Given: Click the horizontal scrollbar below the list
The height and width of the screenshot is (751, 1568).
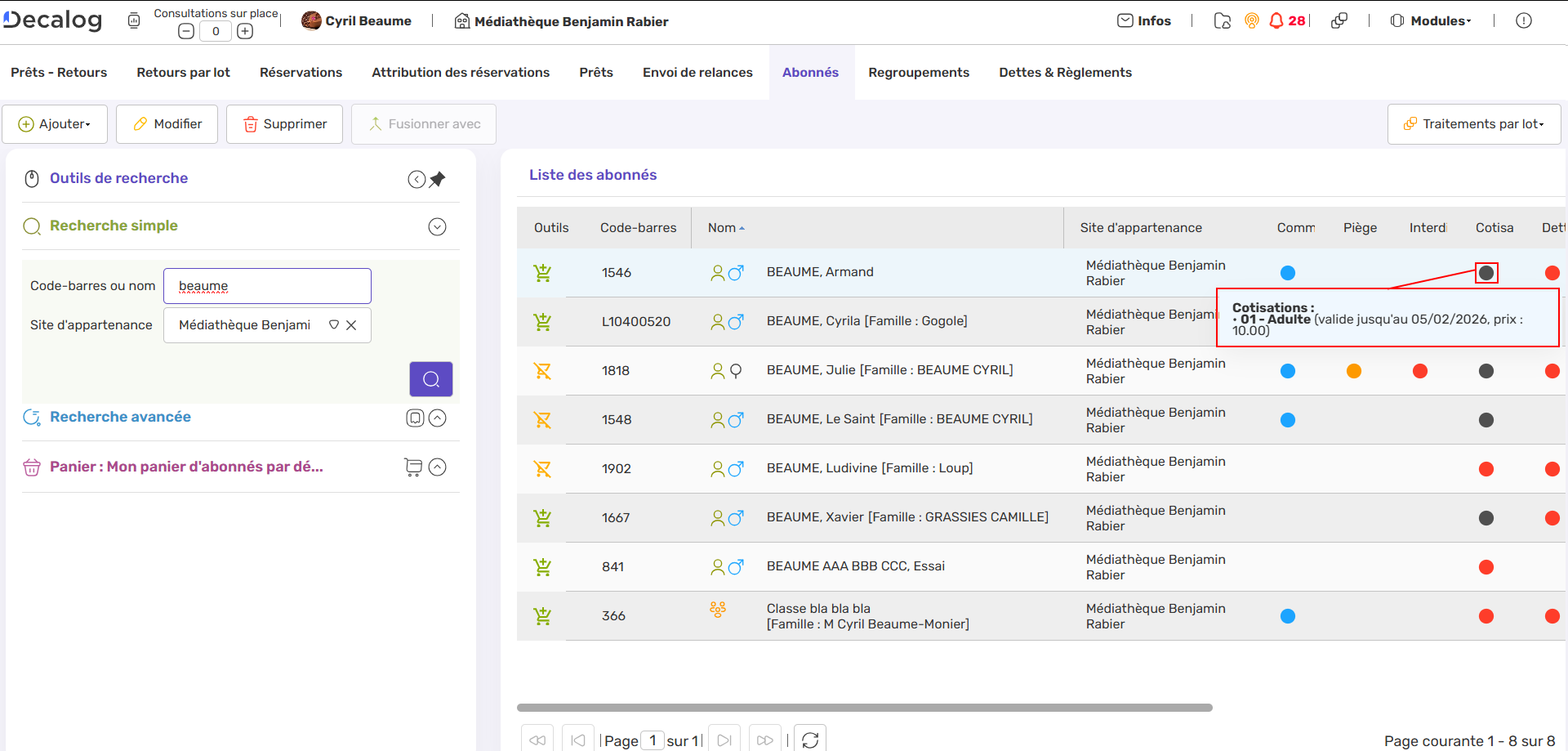Looking at the screenshot, I should 864,708.
